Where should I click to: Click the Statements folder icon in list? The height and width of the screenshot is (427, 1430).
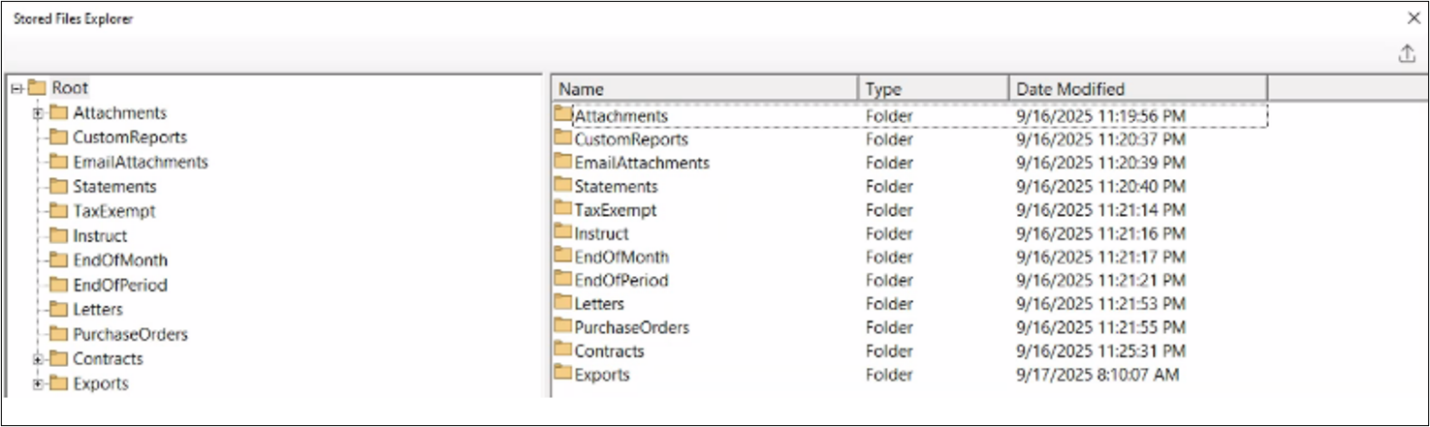[x=563, y=186]
